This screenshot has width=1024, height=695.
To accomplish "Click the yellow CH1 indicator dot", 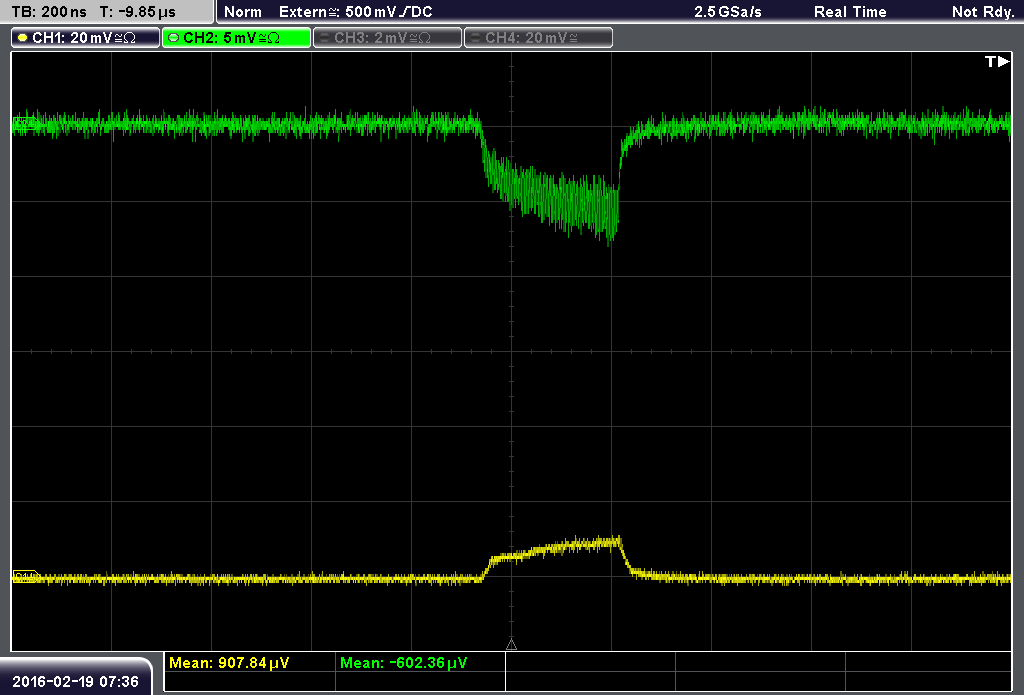I will coord(23,38).
